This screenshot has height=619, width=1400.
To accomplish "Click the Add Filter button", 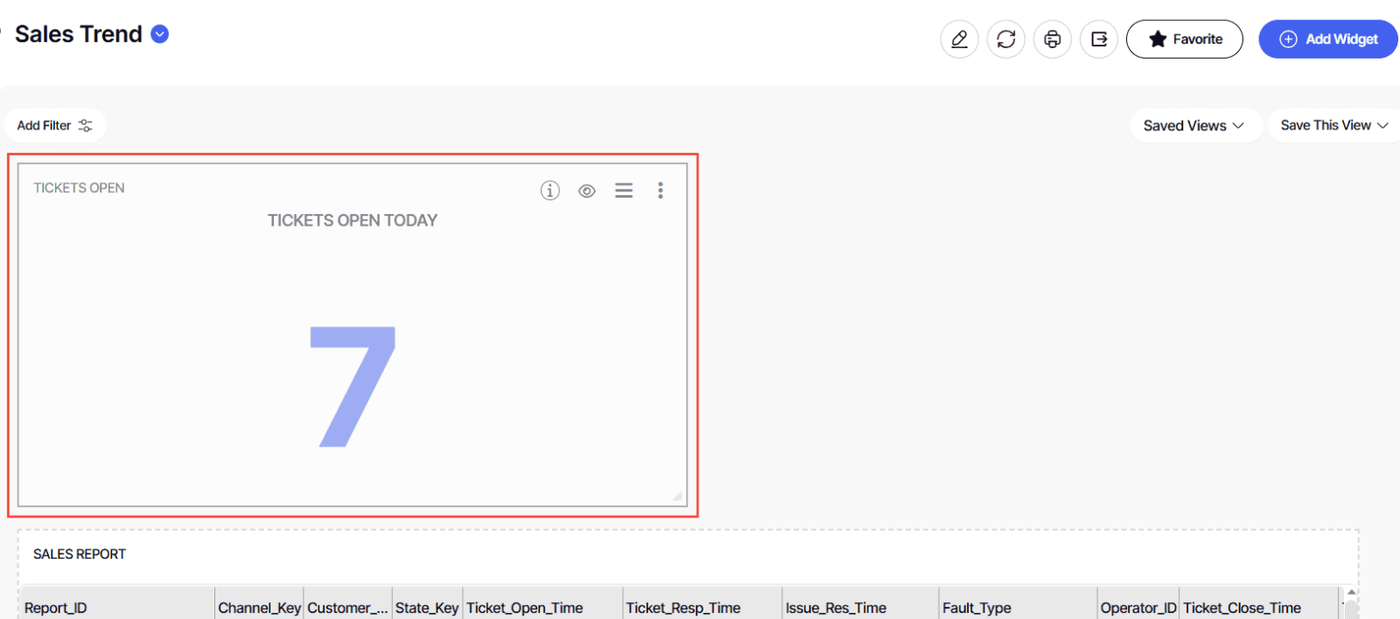I will [55, 126].
